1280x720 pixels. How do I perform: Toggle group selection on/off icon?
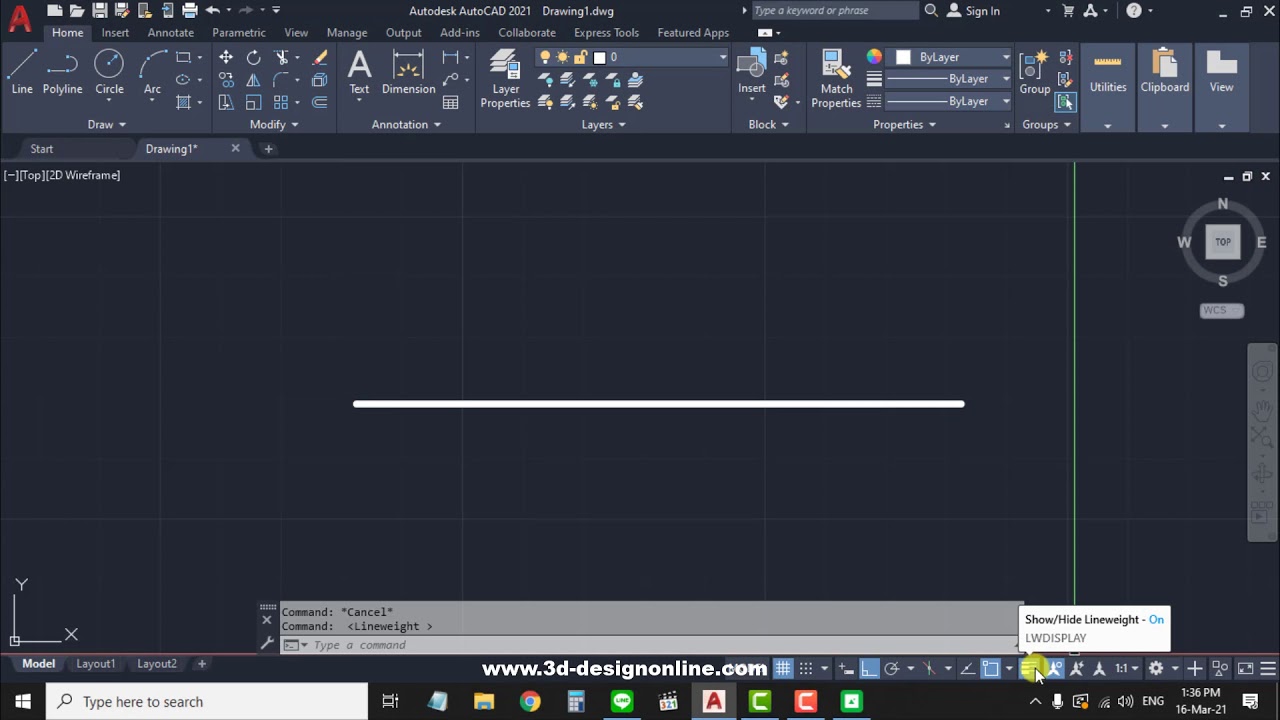(x=1066, y=102)
